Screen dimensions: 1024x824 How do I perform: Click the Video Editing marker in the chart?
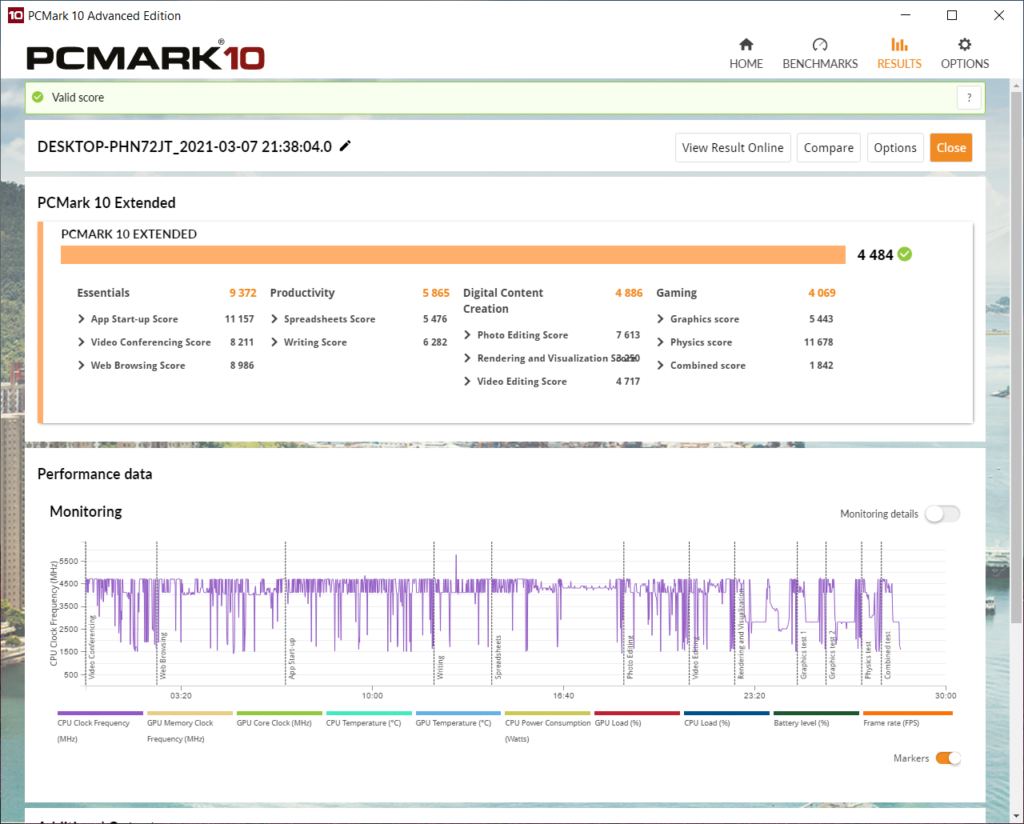(696, 658)
